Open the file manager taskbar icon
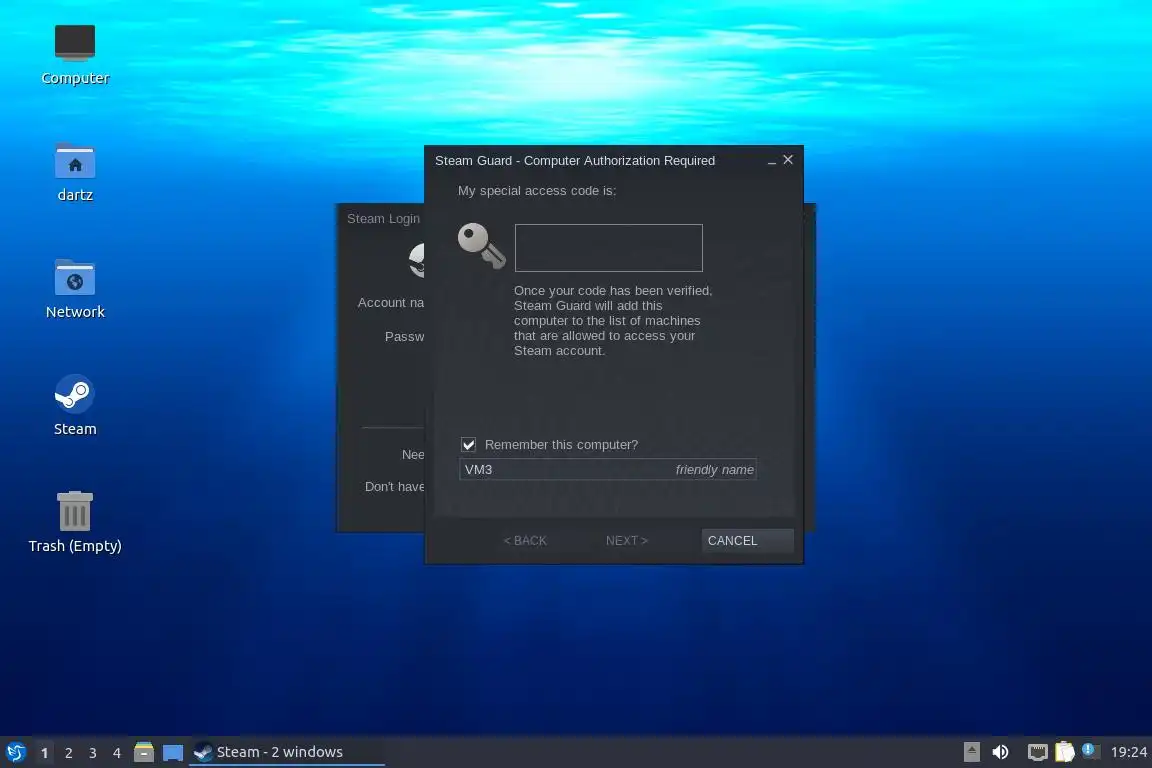This screenshot has height=768, width=1152. [144, 752]
